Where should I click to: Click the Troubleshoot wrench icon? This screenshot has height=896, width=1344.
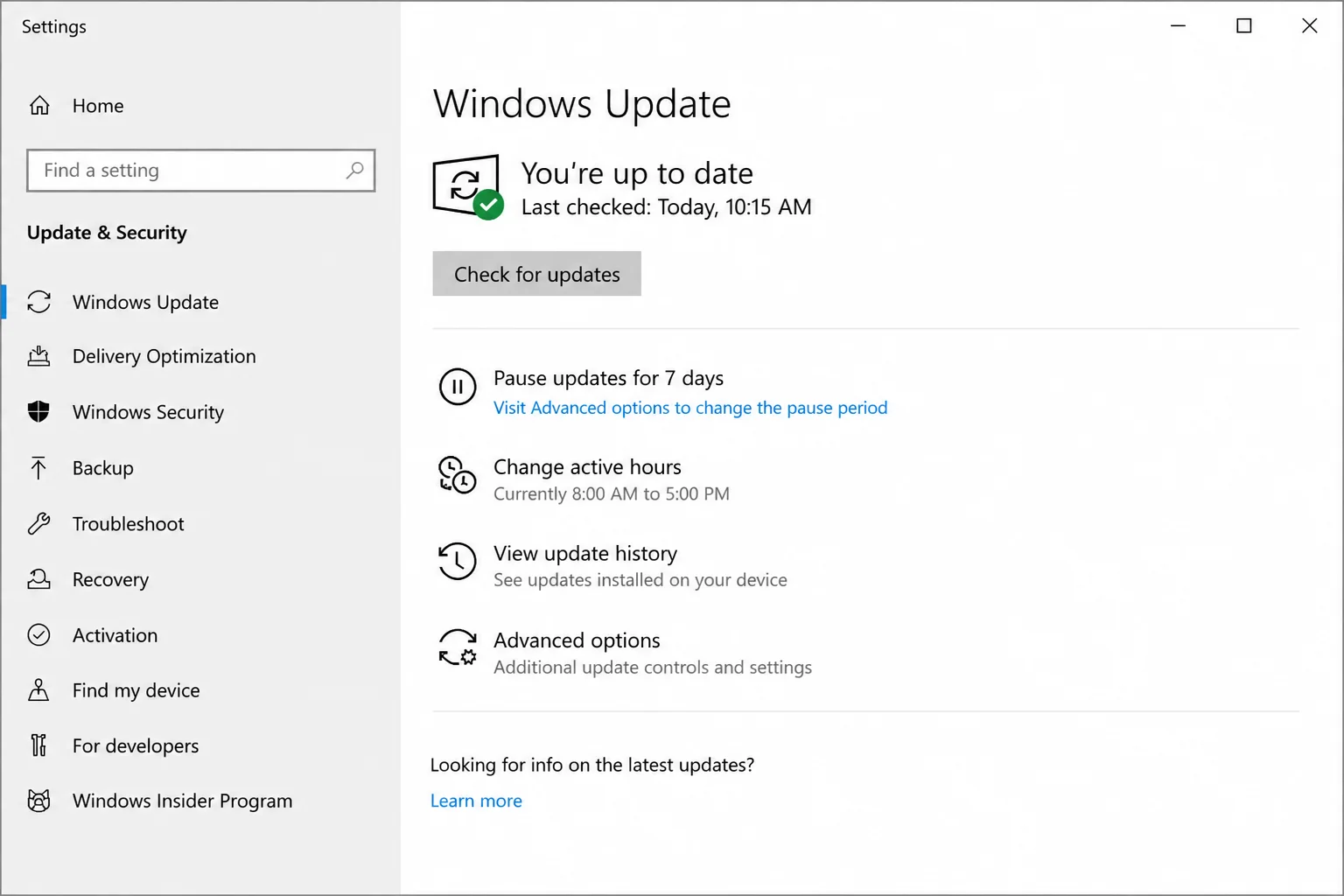coord(39,524)
